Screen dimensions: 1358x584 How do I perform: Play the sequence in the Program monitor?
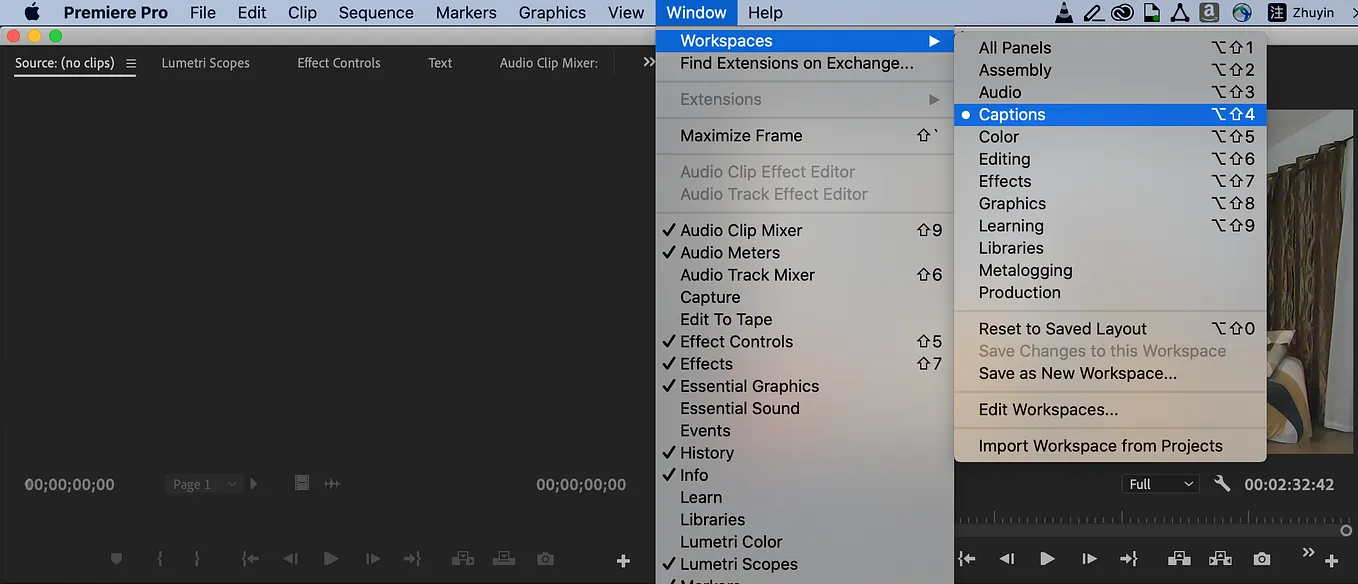coord(1047,559)
